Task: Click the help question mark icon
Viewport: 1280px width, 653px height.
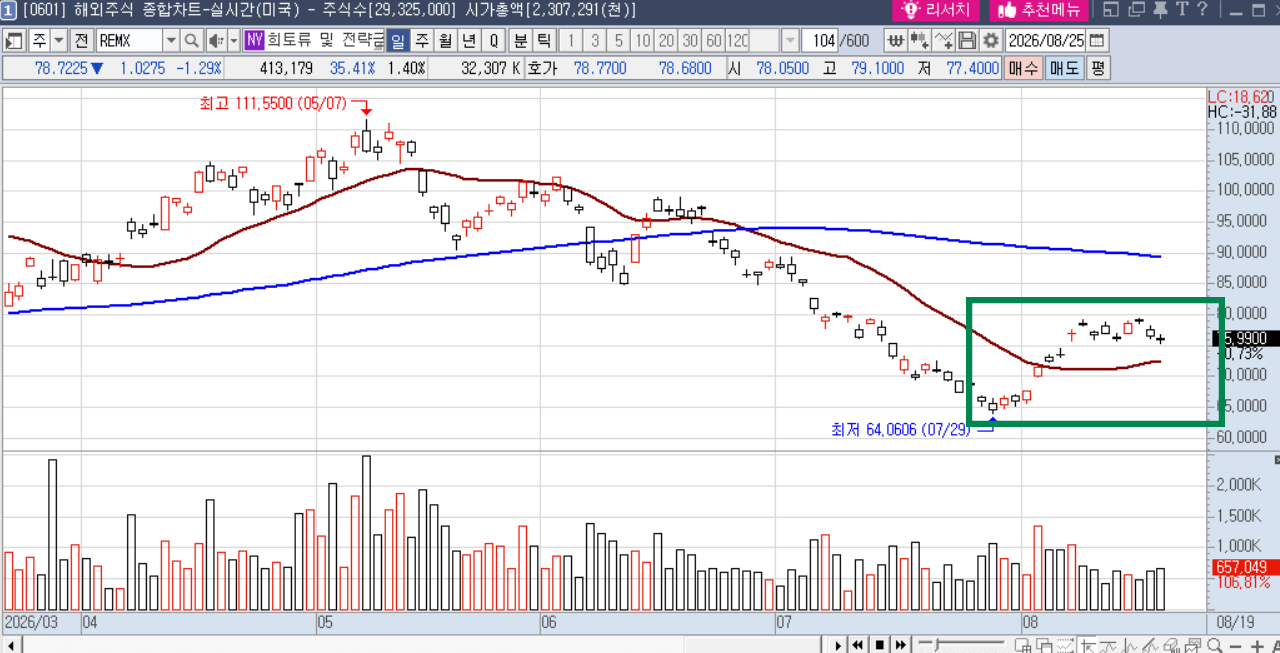Action: click(x=1203, y=10)
